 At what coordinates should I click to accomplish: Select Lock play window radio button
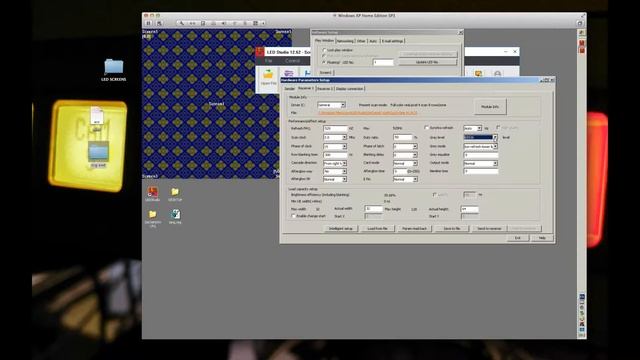point(324,50)
